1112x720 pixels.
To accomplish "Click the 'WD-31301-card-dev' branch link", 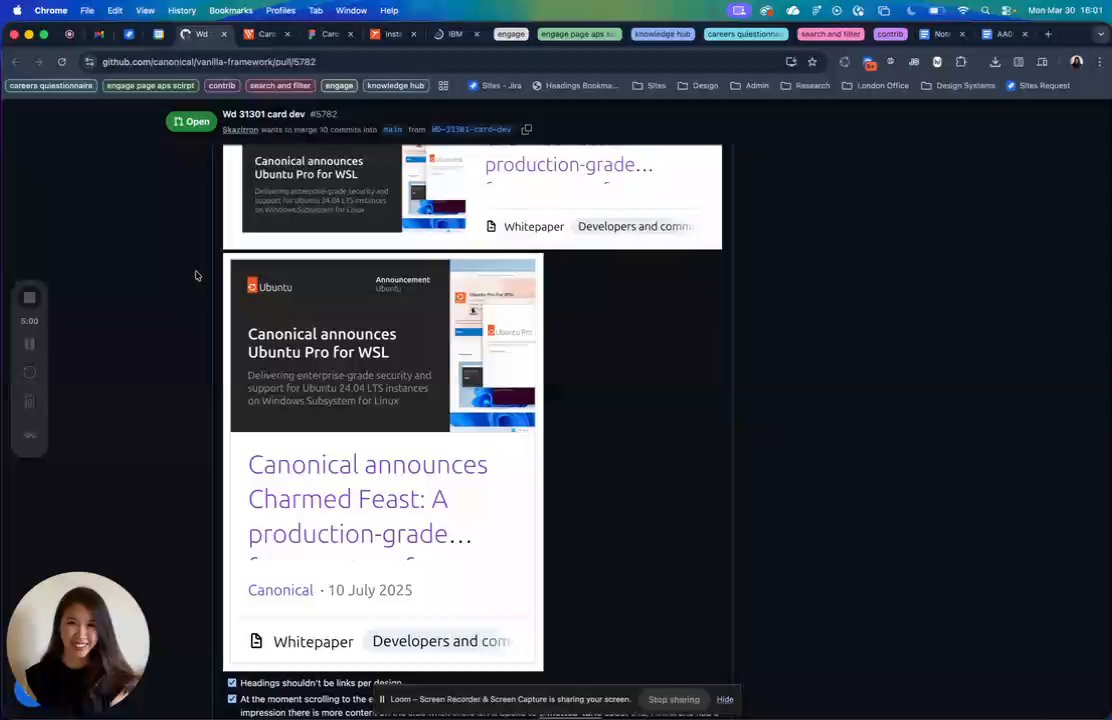I will pos(471,130).
